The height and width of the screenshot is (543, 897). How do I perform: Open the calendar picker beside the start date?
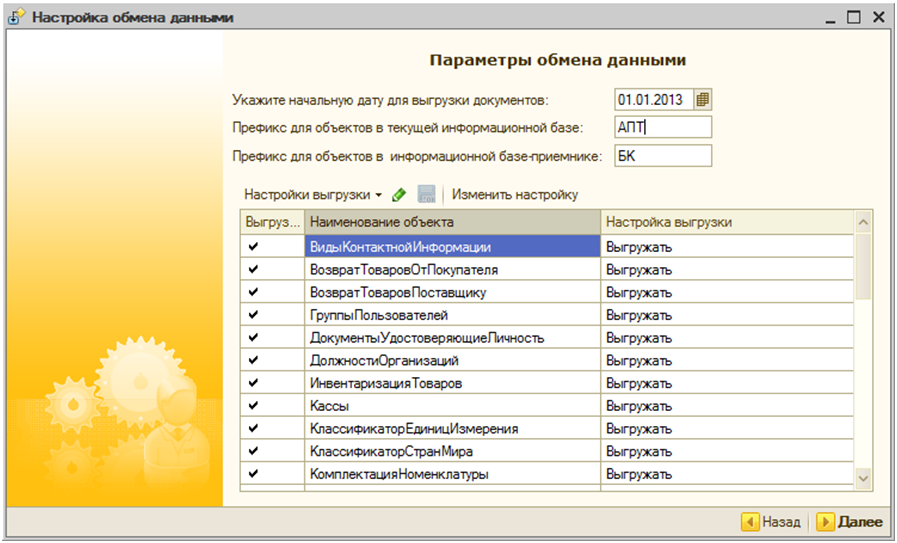coord(703,100)
